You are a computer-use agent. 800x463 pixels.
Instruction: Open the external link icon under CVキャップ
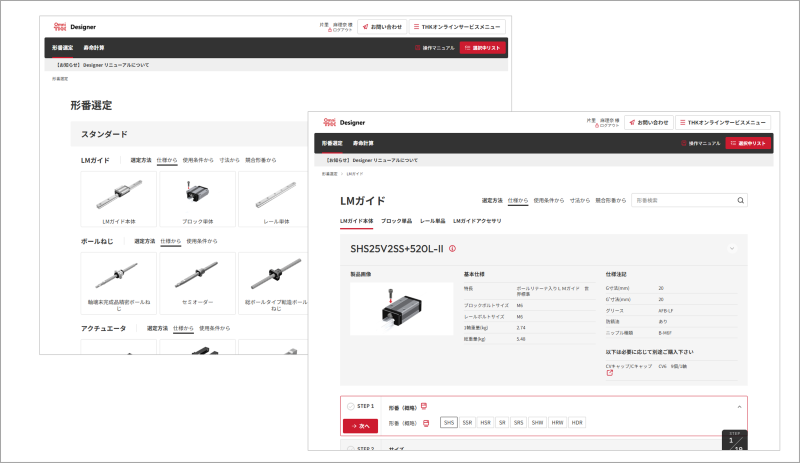point(610,373)
